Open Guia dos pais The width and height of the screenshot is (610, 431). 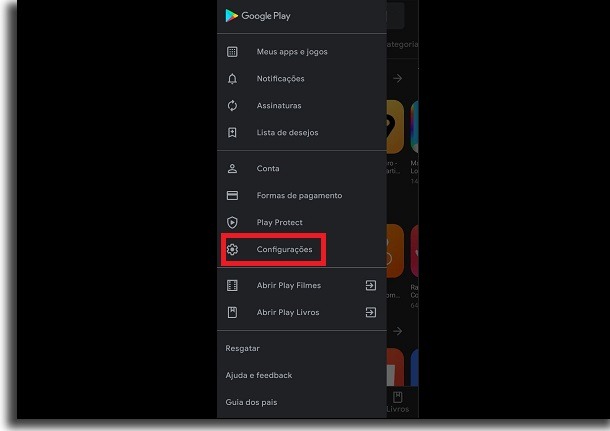[251, 402]
